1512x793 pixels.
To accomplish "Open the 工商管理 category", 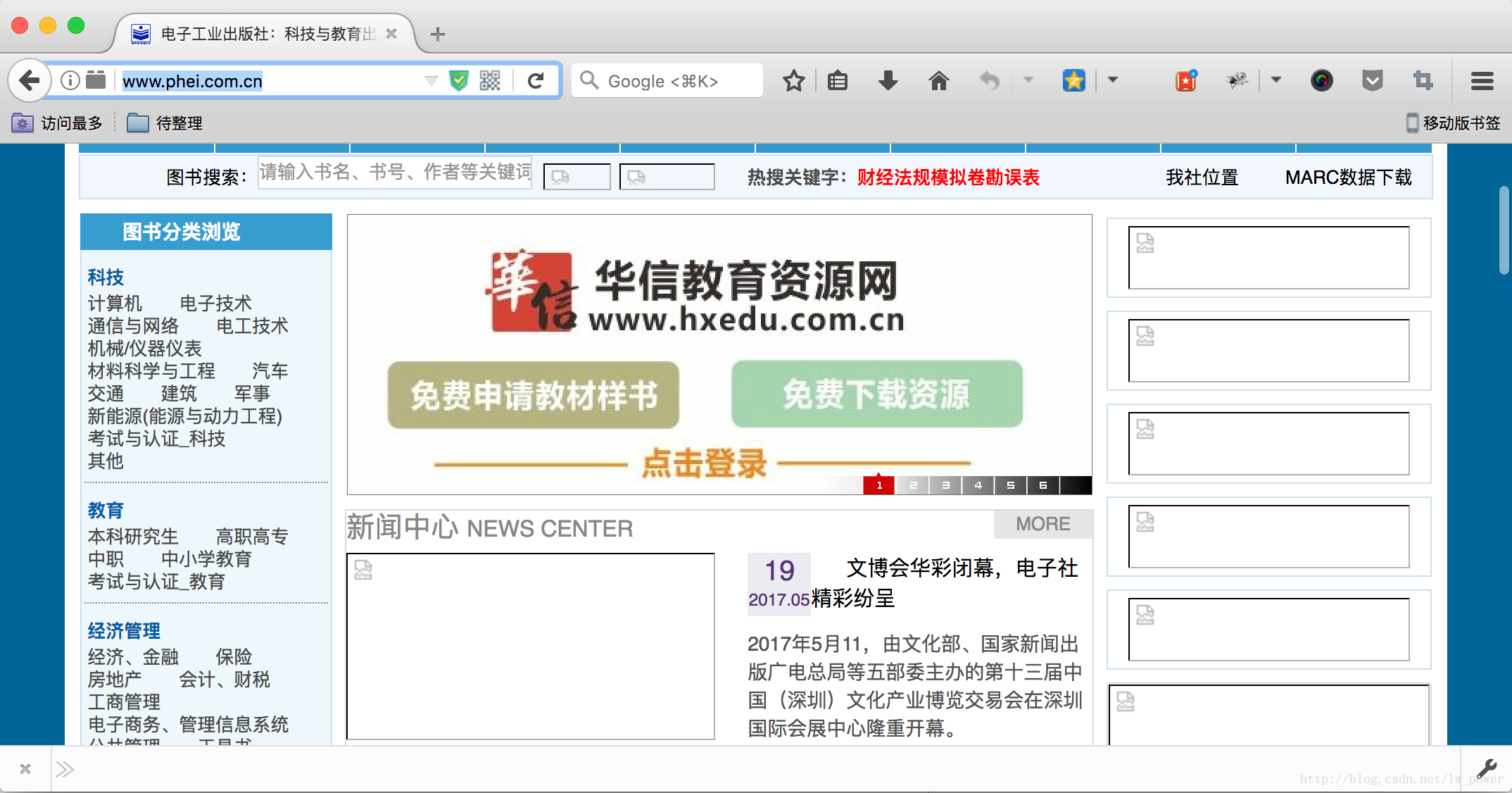I will (124, 702).
